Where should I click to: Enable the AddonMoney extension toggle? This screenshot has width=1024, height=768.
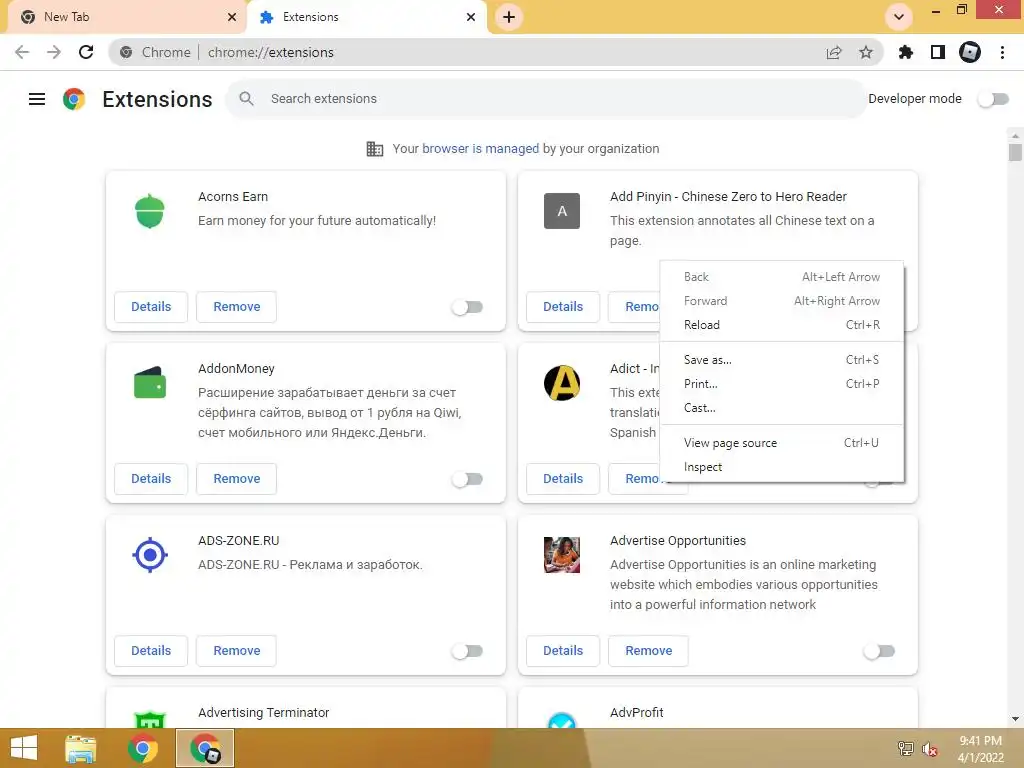[x=467, y=479]
